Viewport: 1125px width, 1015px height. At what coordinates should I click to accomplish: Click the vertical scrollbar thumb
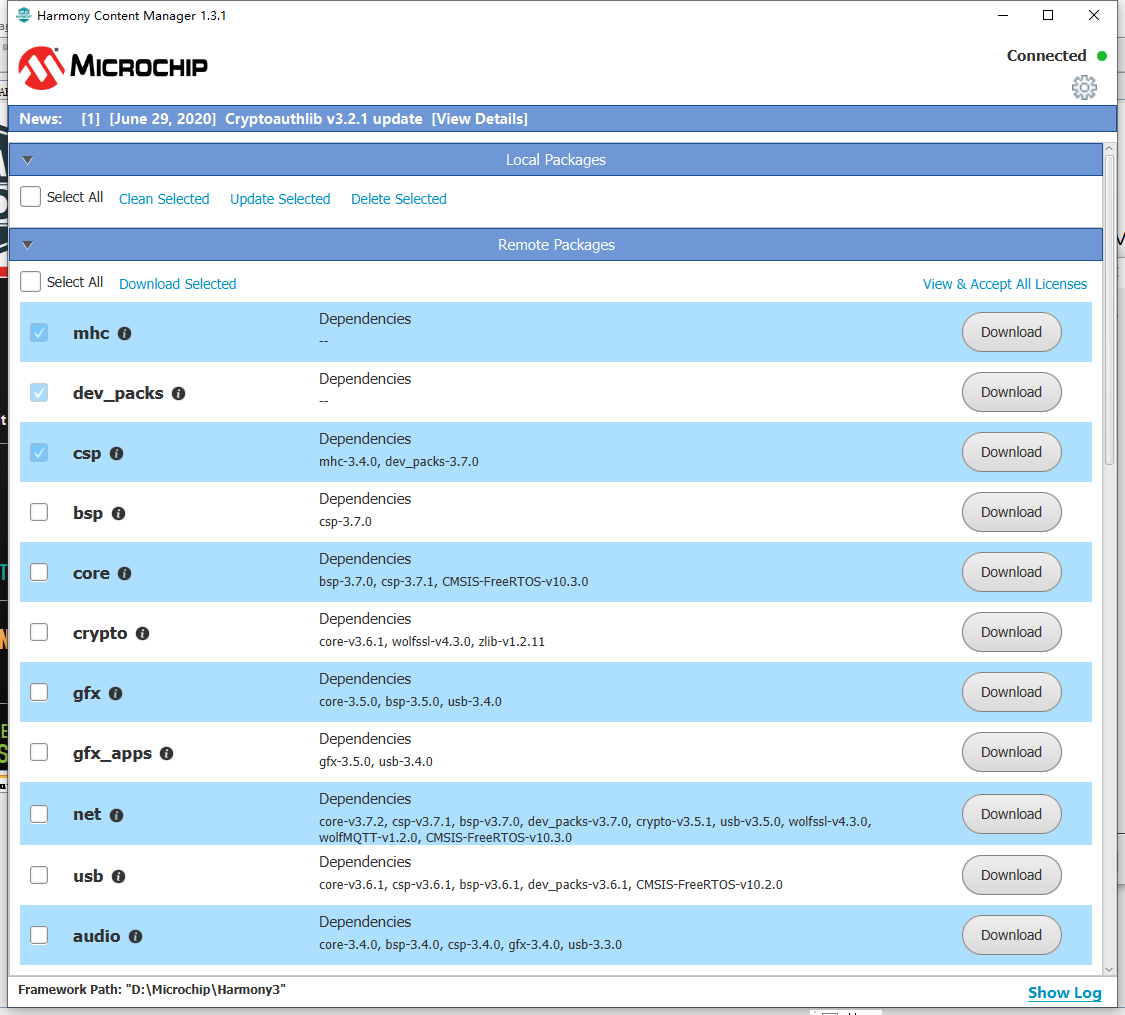(x=1109, y=310)
